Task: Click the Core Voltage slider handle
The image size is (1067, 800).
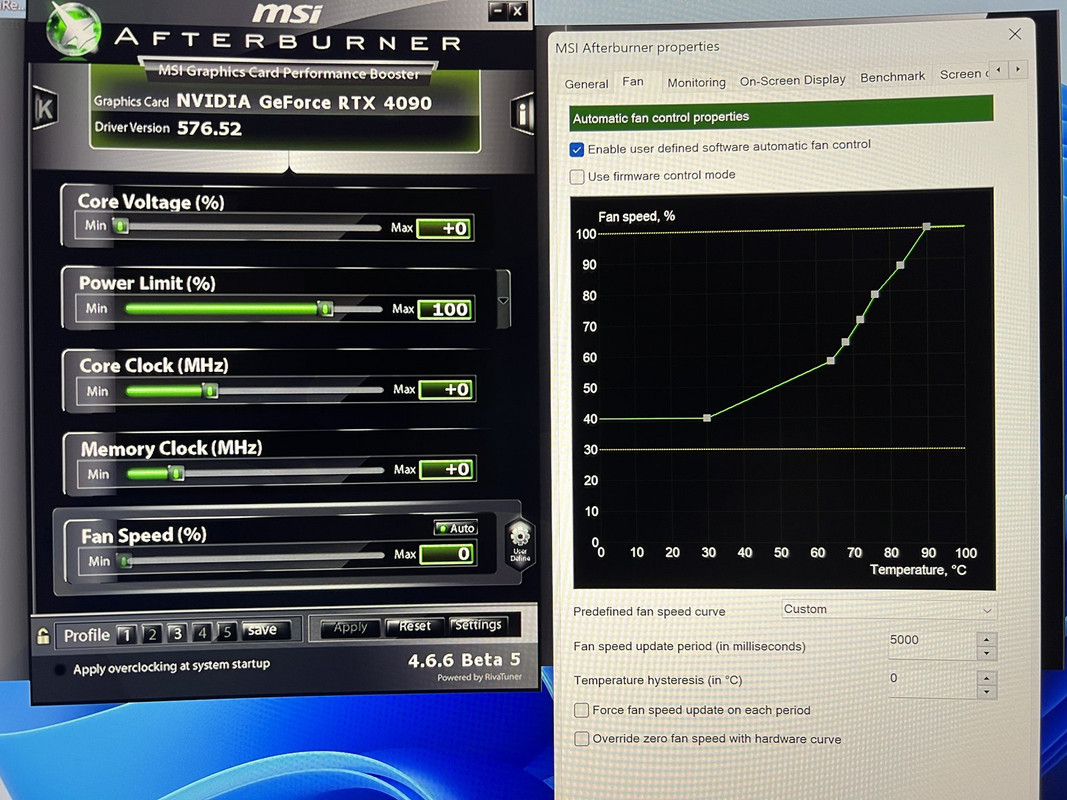Action: click(x=121, y=226)
